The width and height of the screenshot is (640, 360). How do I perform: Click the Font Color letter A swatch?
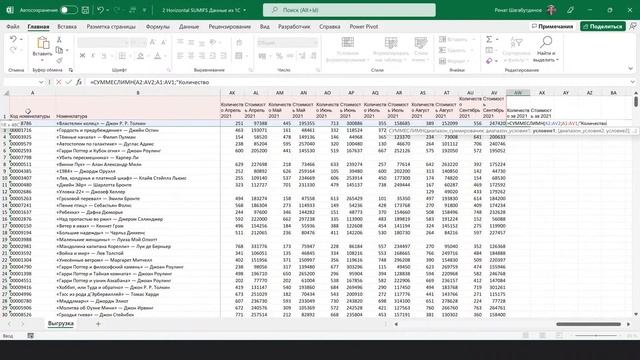pyautogui.click(x=157, y=56)
